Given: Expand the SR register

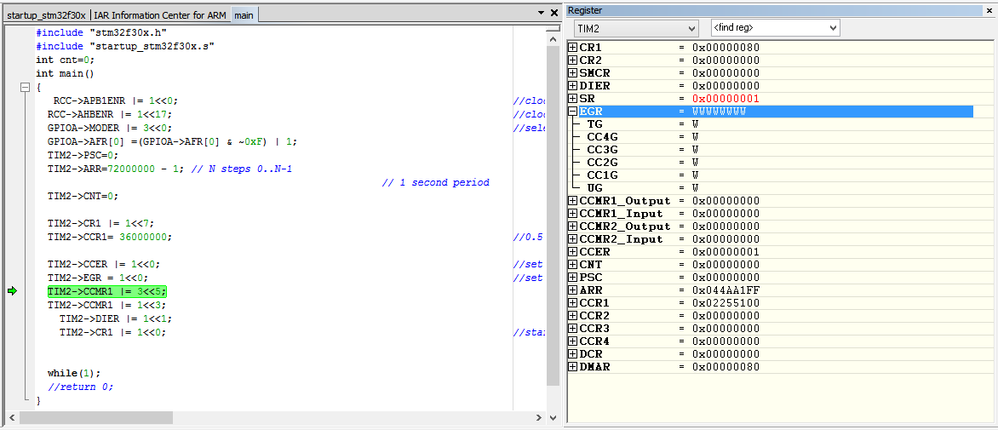Looking at the screenshot, I should pyautogui.click(x=573, y=99).
